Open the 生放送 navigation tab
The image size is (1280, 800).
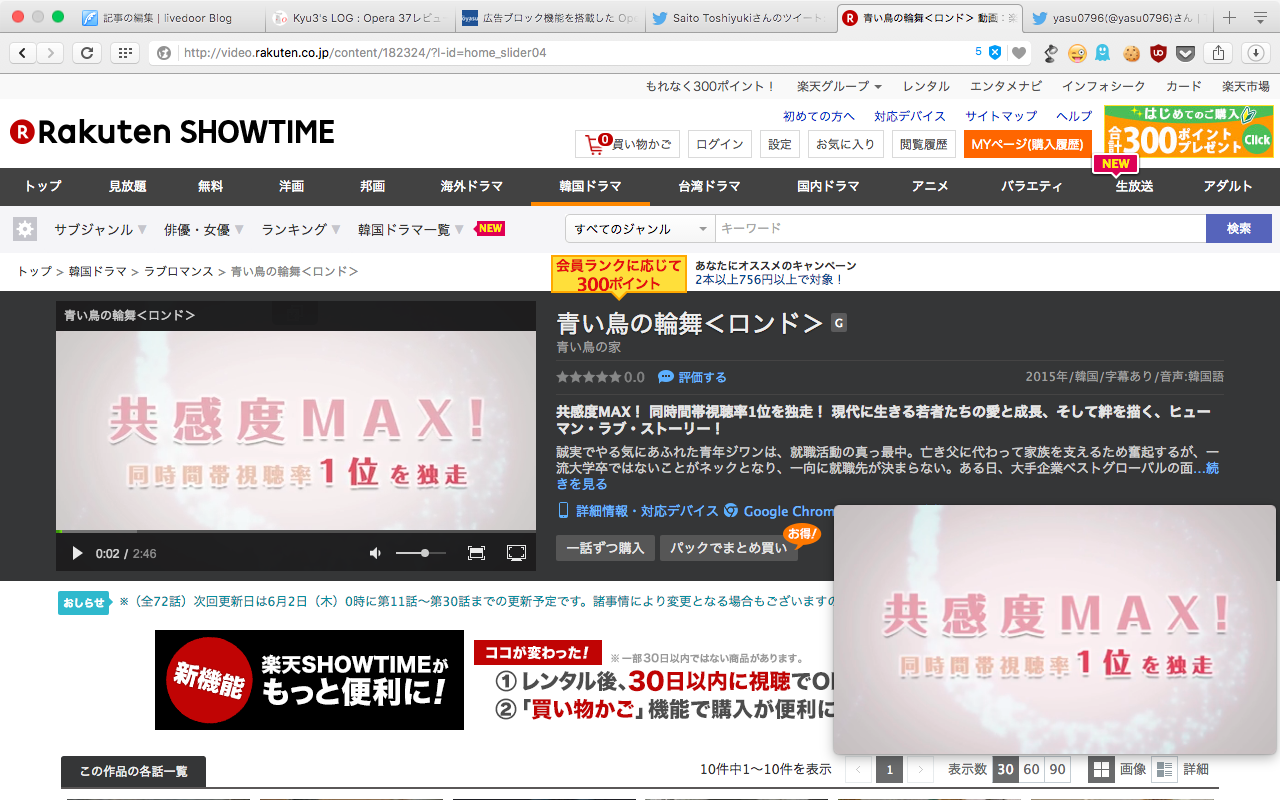(1135, 186)
